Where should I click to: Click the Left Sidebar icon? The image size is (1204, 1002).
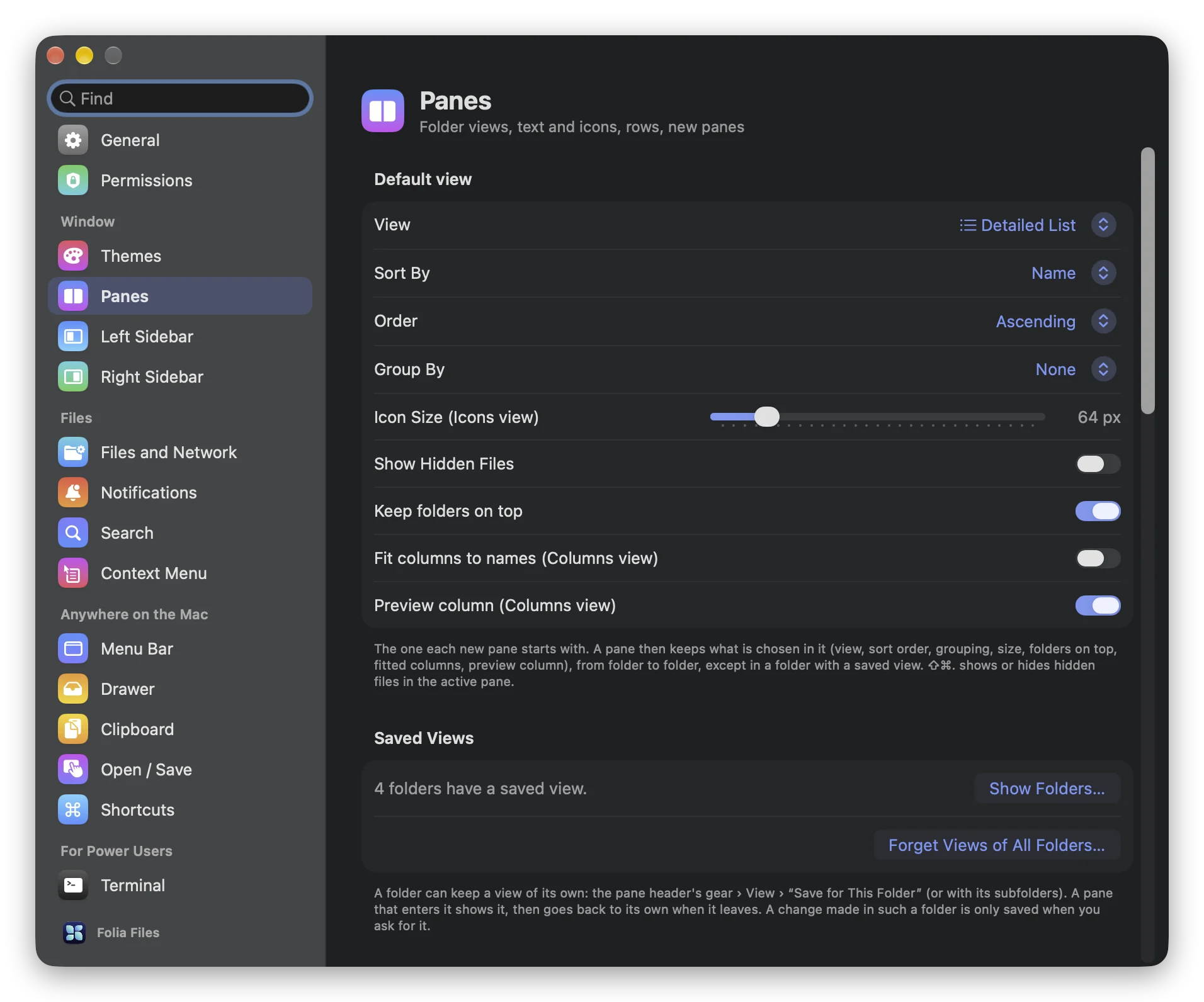73,336
